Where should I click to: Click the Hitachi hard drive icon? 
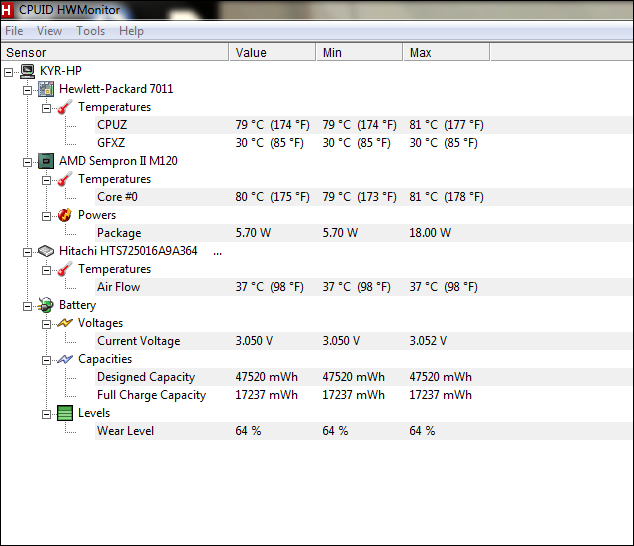46,251
